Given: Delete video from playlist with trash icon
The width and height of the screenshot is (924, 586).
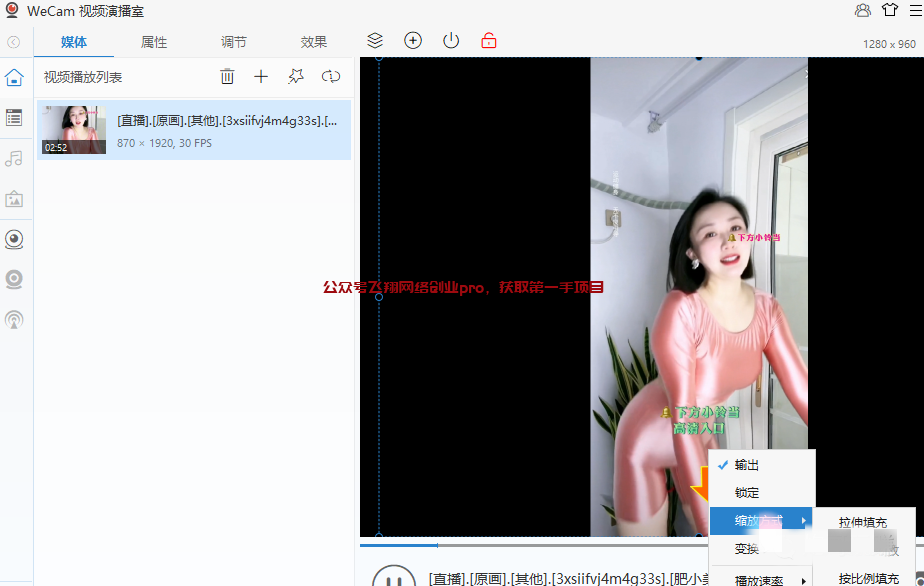Looking at the screenshot, I should (x=228, y=77).
